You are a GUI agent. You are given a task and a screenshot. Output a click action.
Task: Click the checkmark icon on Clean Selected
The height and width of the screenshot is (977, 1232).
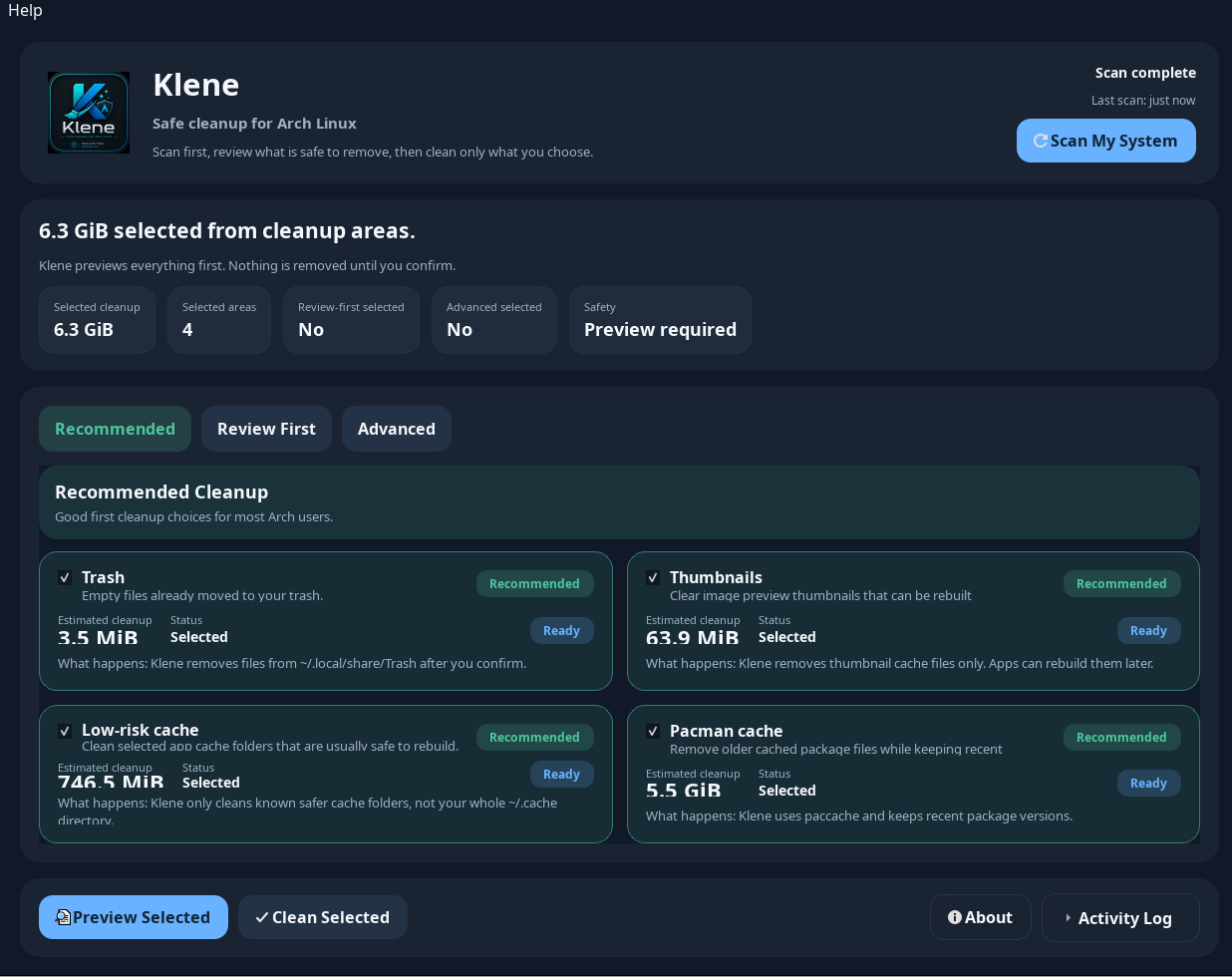click(x=262, y=917)
